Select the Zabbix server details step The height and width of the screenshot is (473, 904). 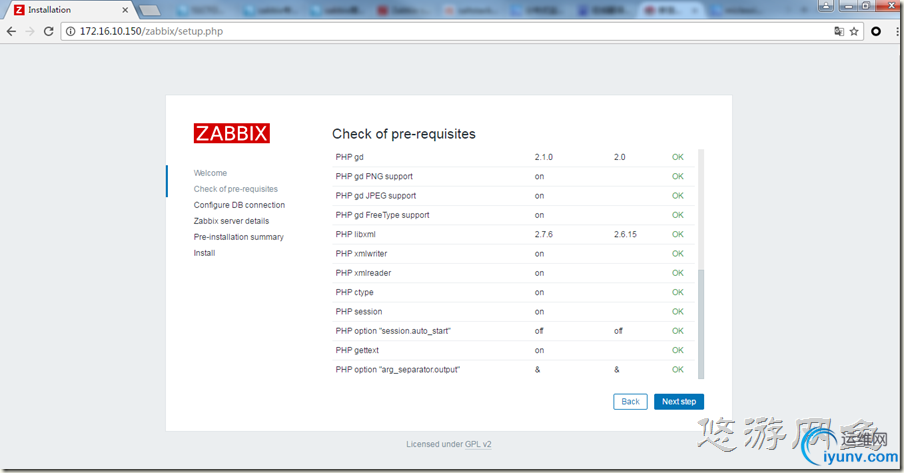click(x=231, y=221)
